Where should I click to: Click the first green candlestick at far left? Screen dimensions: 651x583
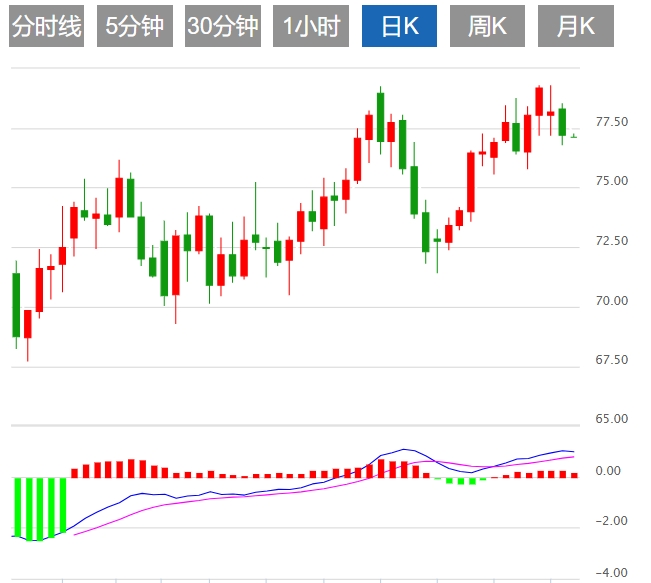(x=16, y=305)
